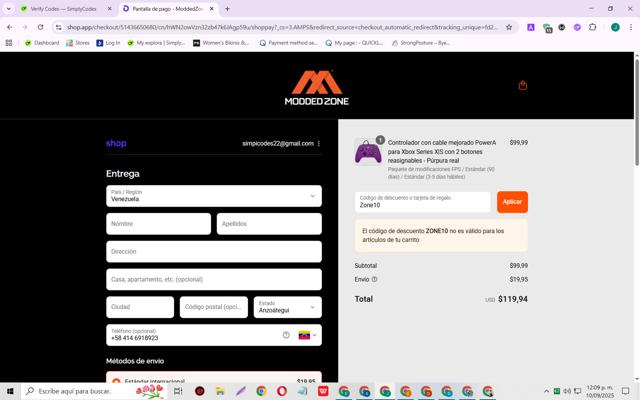The image size is (640, 400).
Task: Click the Total amount $119,94
Action: point(513,299)
